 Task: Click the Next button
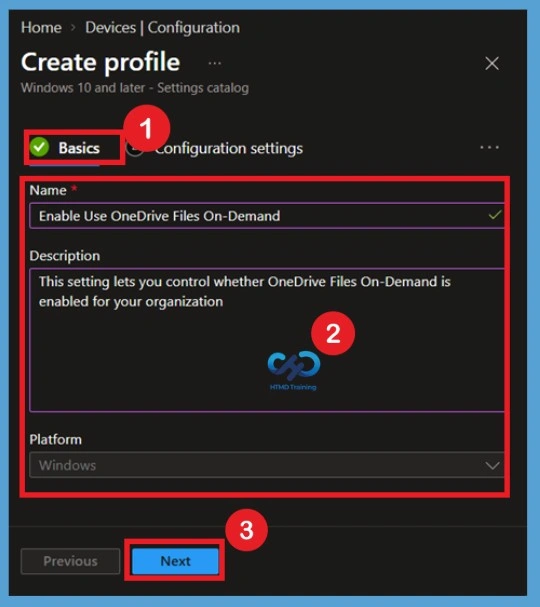(x=175, y=561)
